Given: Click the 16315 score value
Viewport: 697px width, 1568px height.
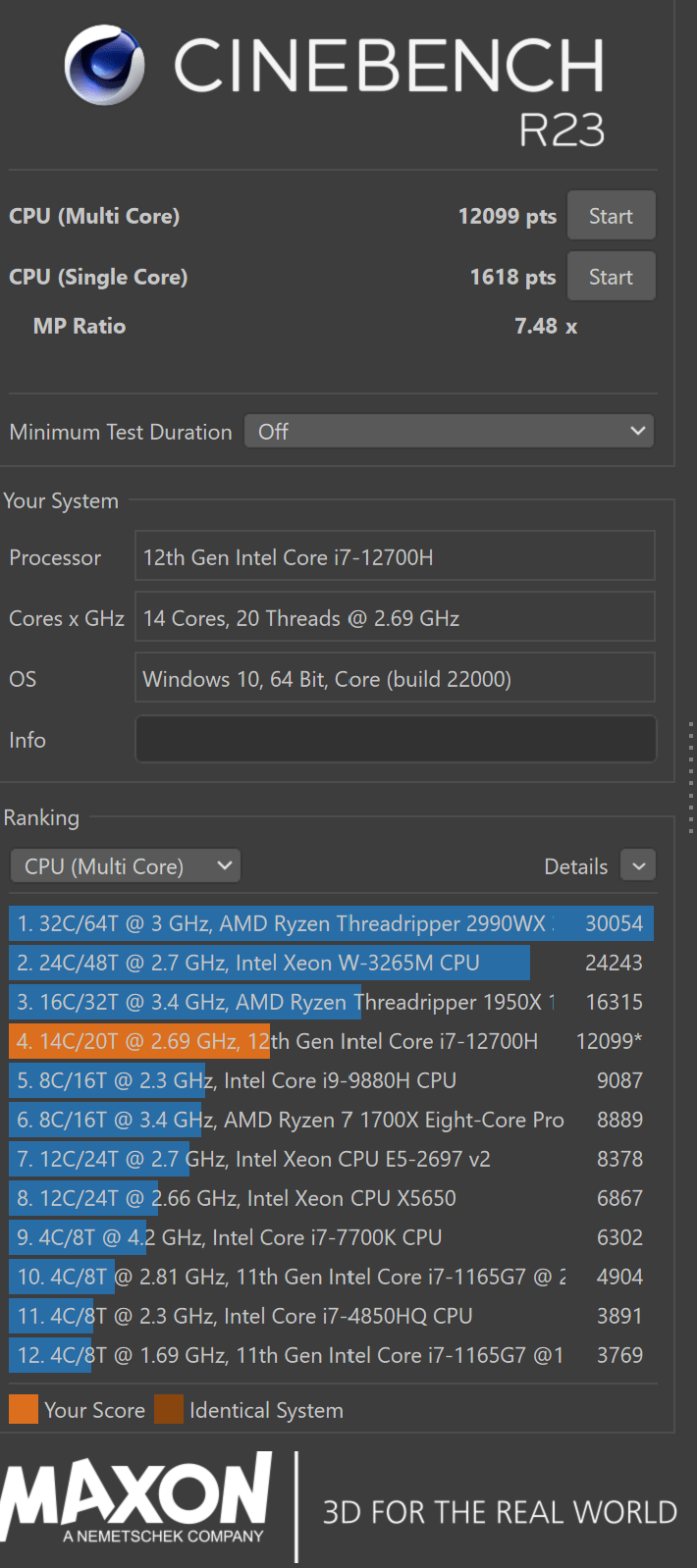Looking at the screenshot, I should pyautogui.click(x=615, y=1002).
